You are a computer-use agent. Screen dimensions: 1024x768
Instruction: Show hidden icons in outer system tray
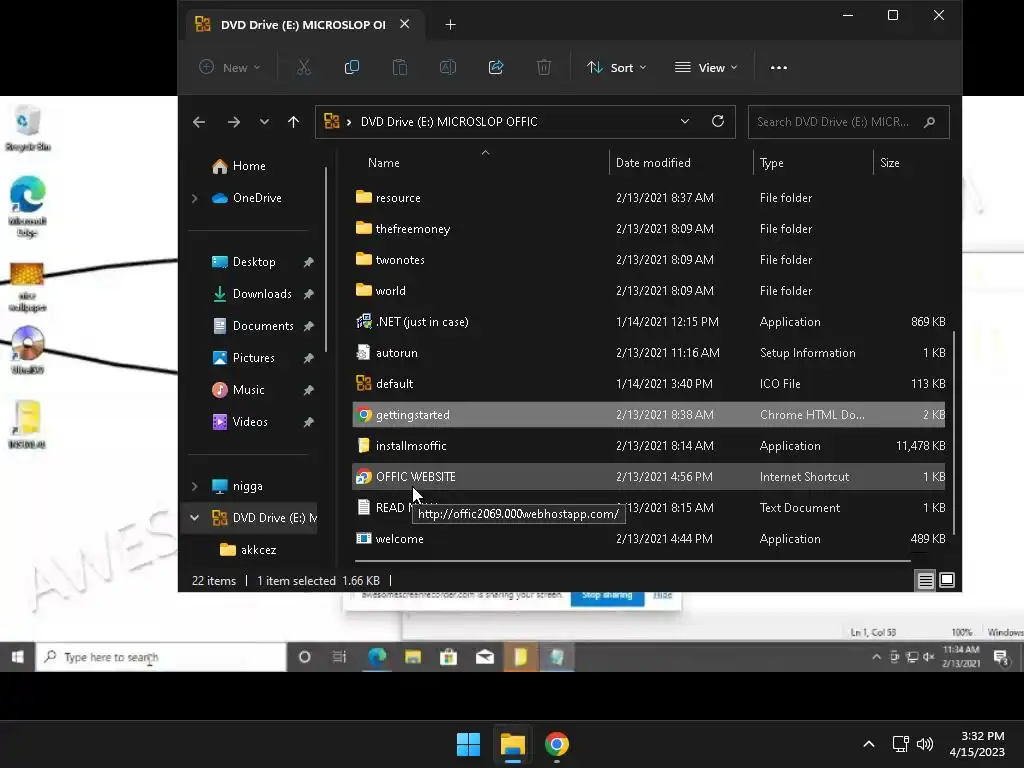[x=869, y=744]
